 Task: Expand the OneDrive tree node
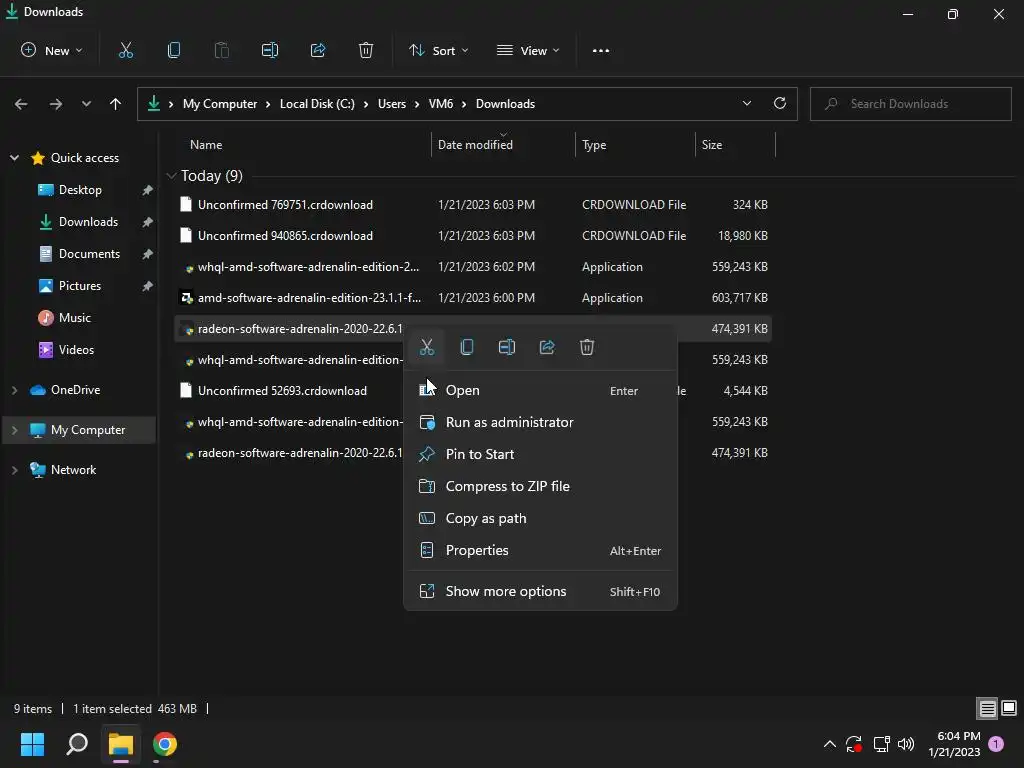[14, 390]
